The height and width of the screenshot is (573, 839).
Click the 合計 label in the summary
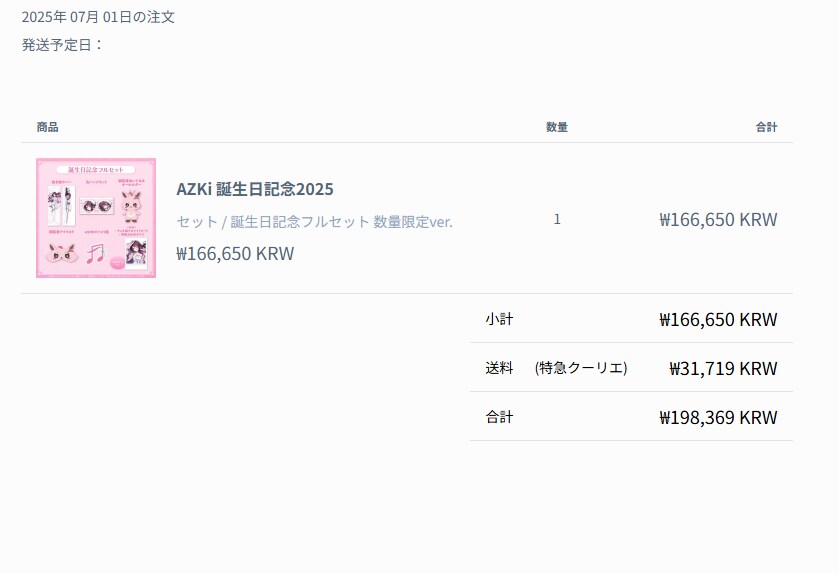499,417
